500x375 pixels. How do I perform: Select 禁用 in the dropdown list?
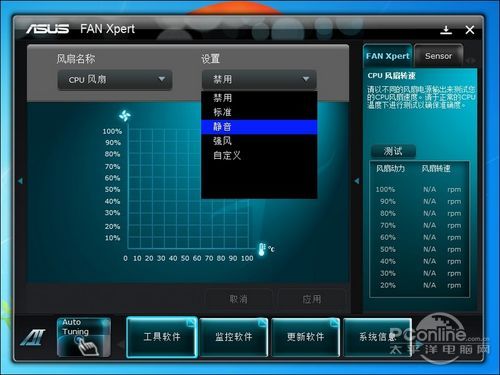[x=259, y=98]
